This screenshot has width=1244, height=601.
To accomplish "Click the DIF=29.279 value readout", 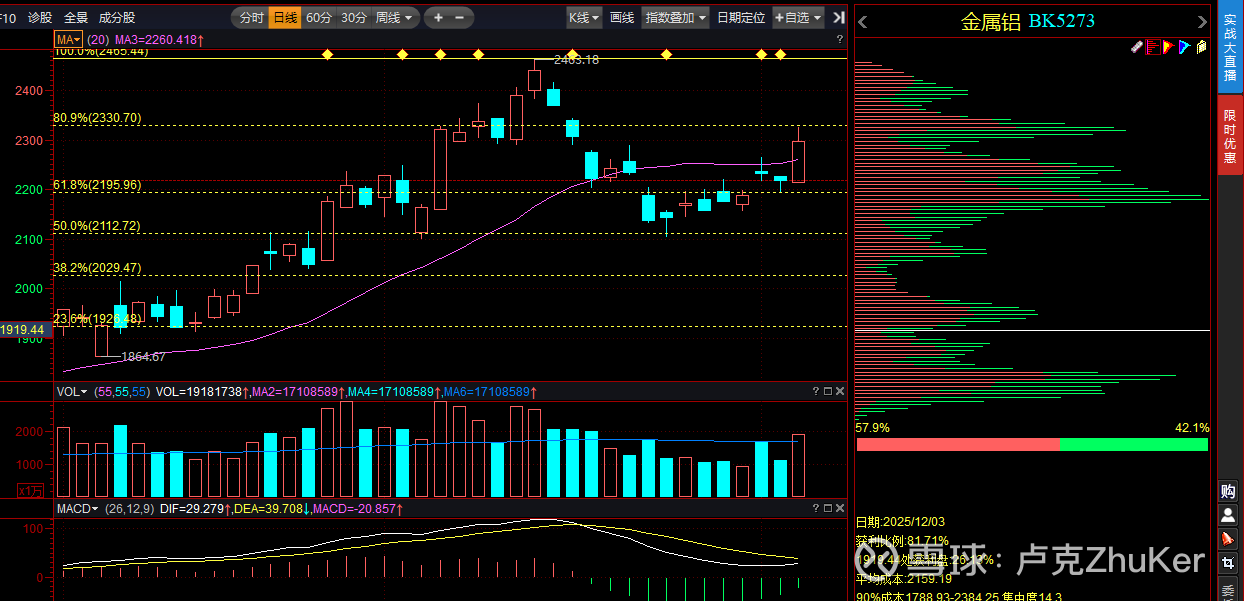I will [194, 509].
